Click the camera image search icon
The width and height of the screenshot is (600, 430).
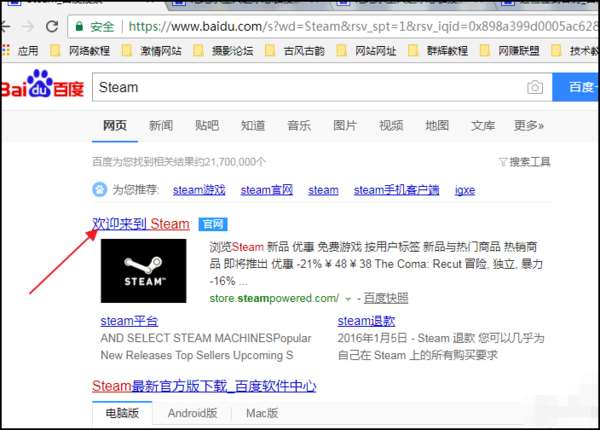(535, 87)
